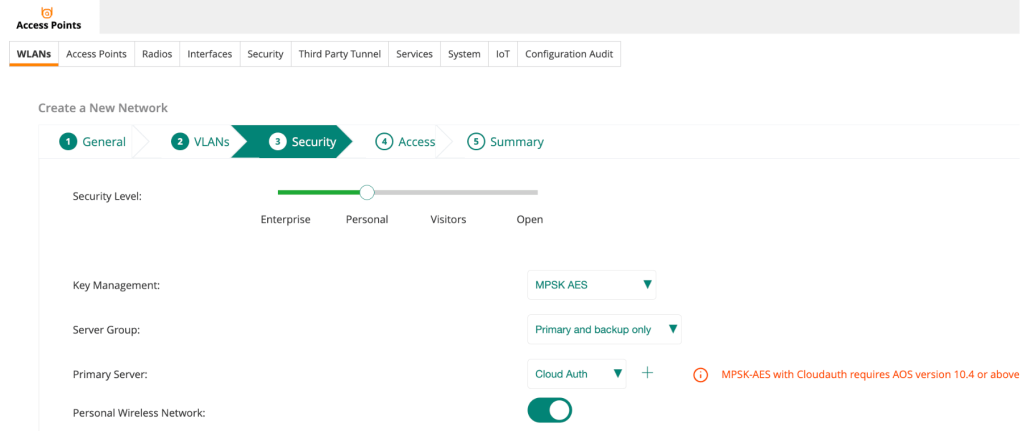Toggle Personal Wireless Network switch off
Viewport: 1023px width, 431px height.
point(549,410)
